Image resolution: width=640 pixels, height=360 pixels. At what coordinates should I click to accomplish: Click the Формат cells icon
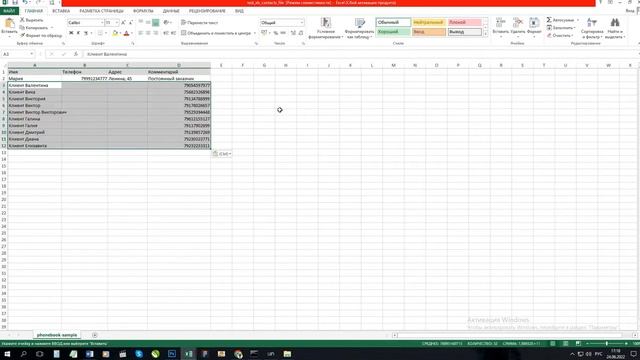tap(534, 23)
